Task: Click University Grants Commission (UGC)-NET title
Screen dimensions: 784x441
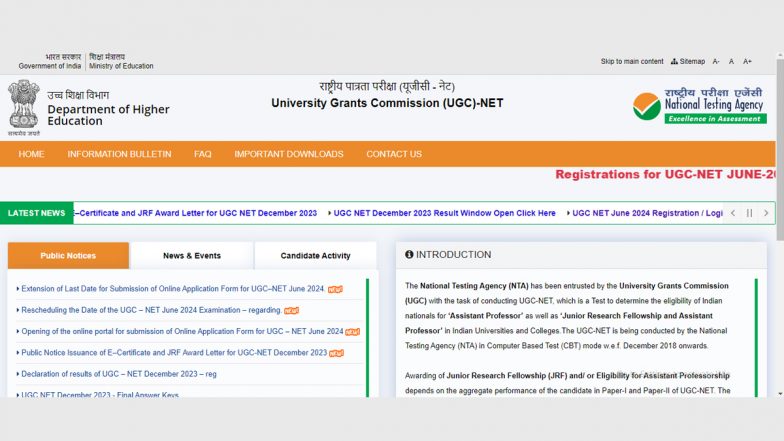Action: (x=387, y=103)
